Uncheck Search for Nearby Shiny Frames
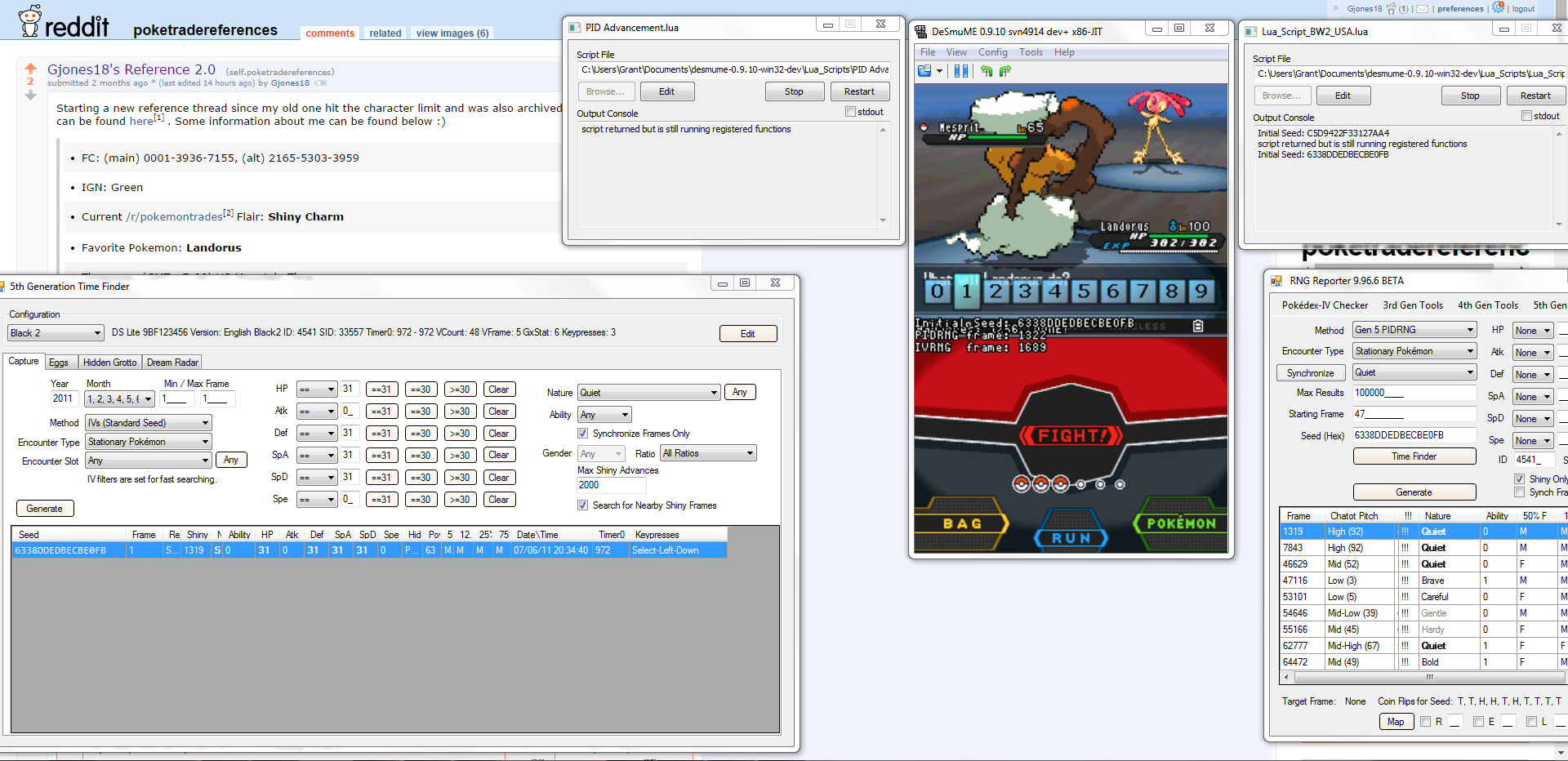Viewport: 1568px width, 761px height. pos(582,505)
